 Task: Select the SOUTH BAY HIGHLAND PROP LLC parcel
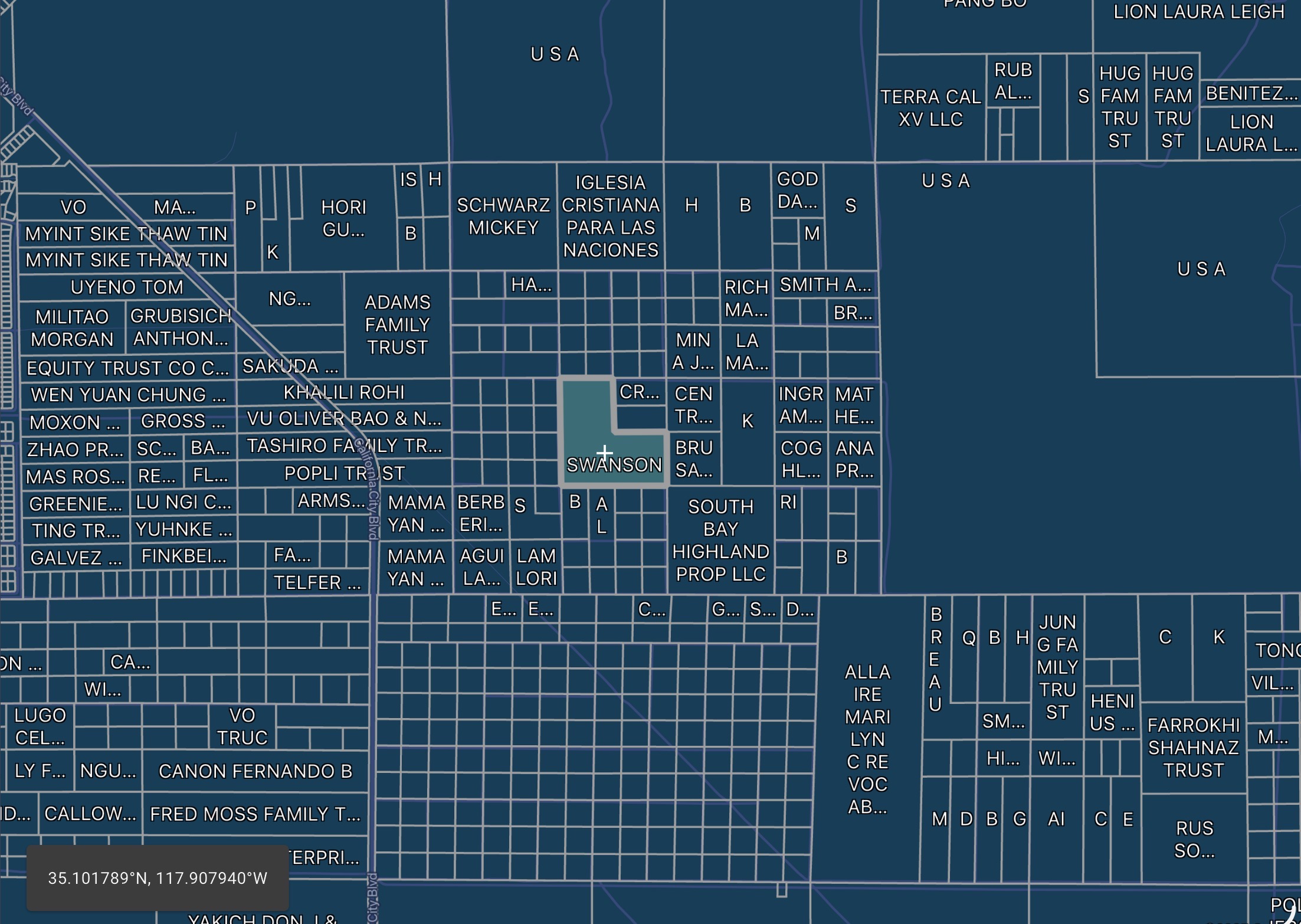coord(720,540)
